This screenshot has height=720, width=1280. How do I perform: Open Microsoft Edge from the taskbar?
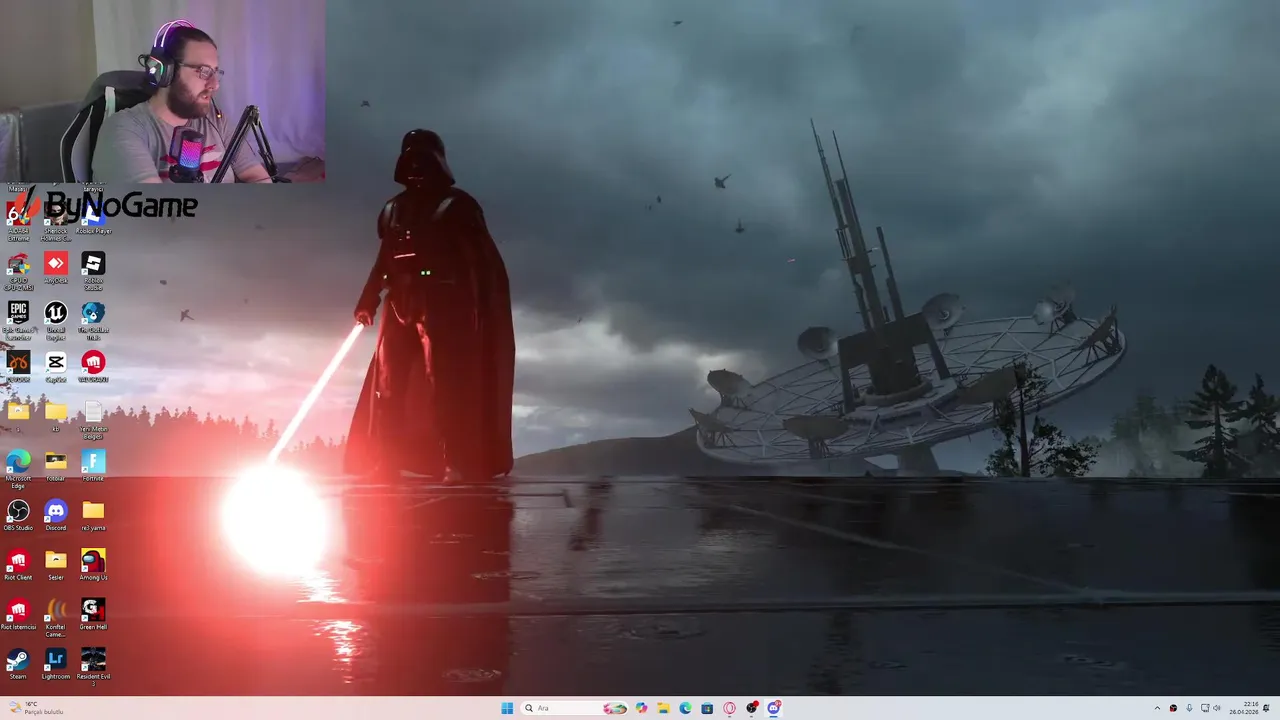[685, 708]
